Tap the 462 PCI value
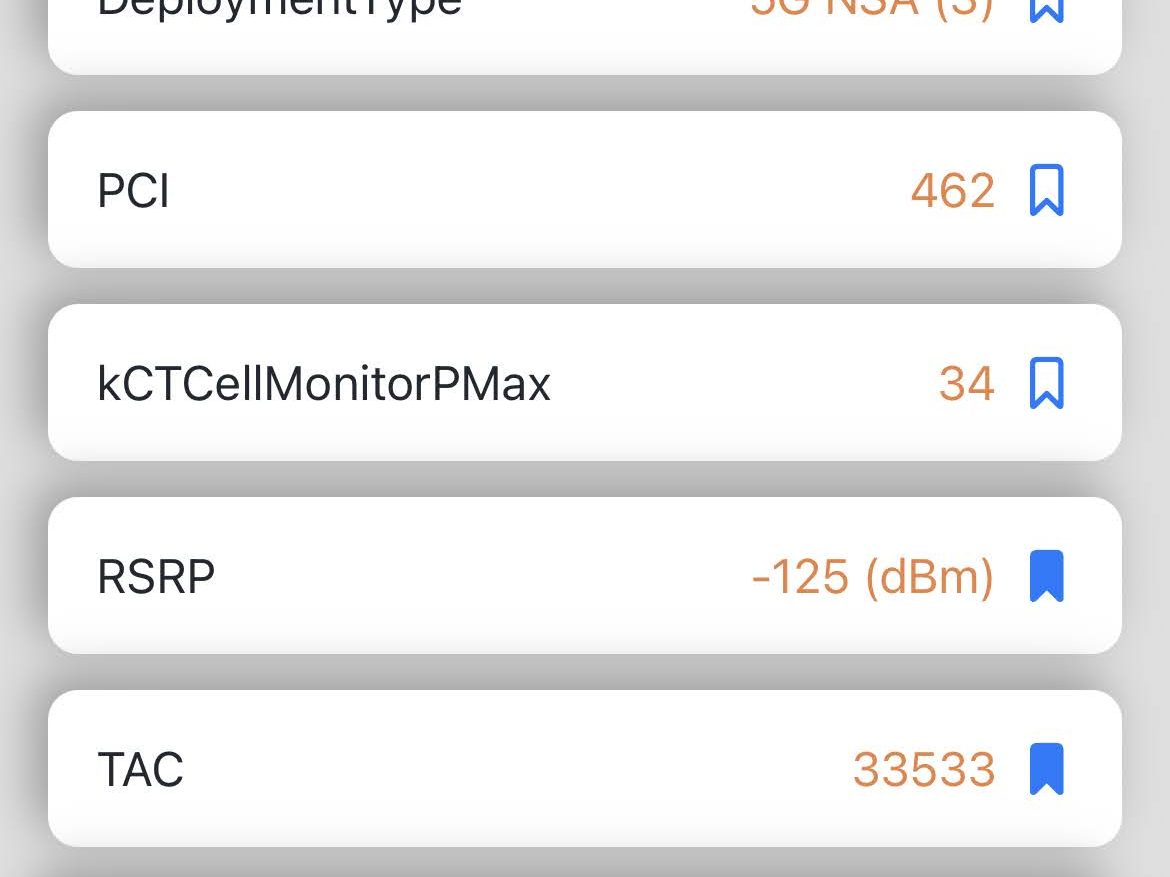Screen dimensions: 1170x877 953,190
